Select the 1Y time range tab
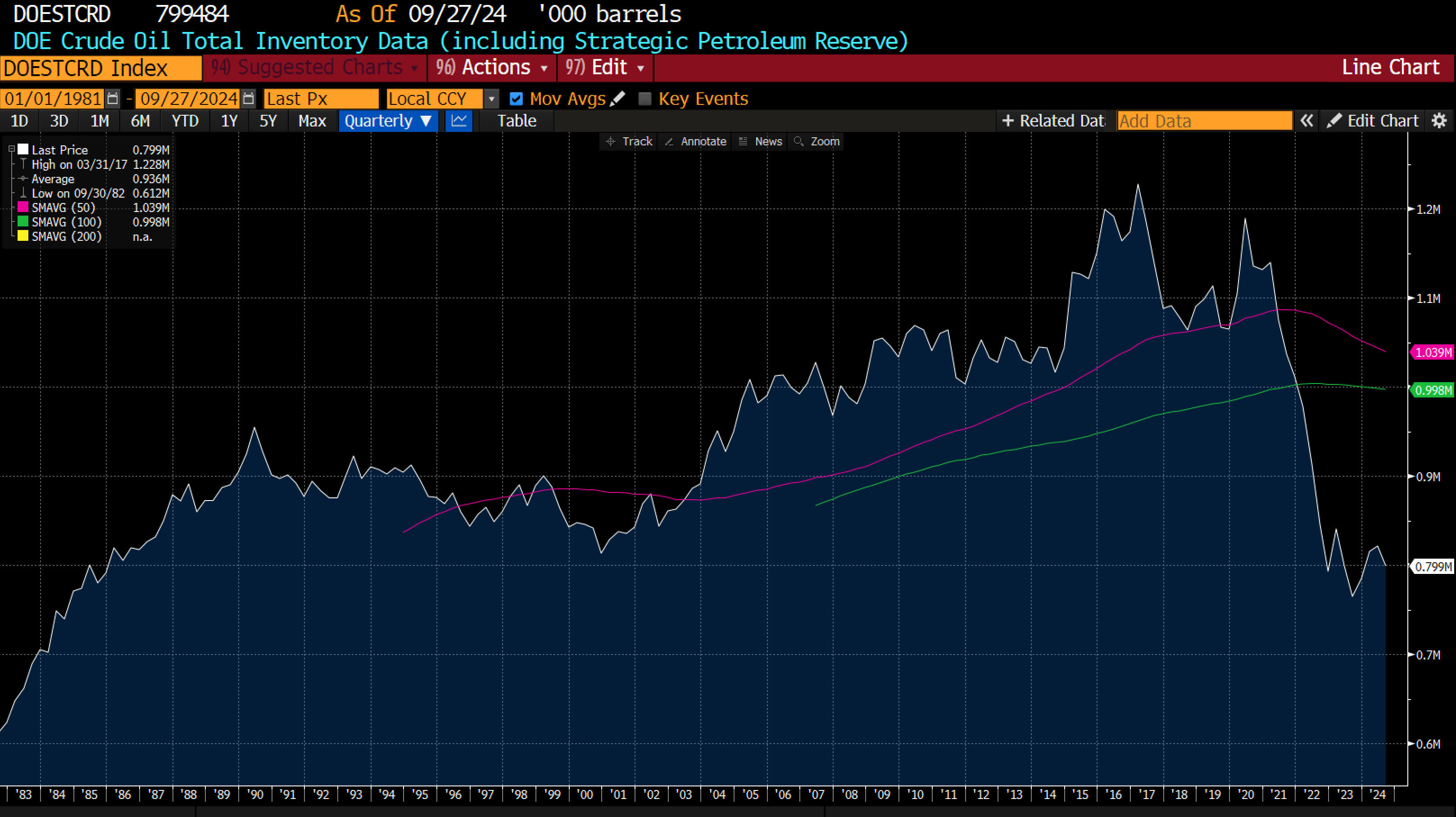 click(x=229, y=121)
